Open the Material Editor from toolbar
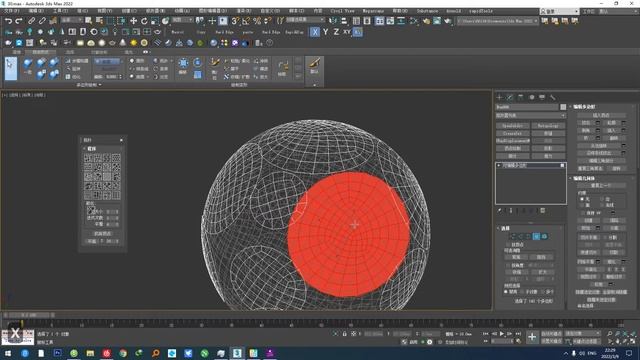 click(x=414, y=20)
